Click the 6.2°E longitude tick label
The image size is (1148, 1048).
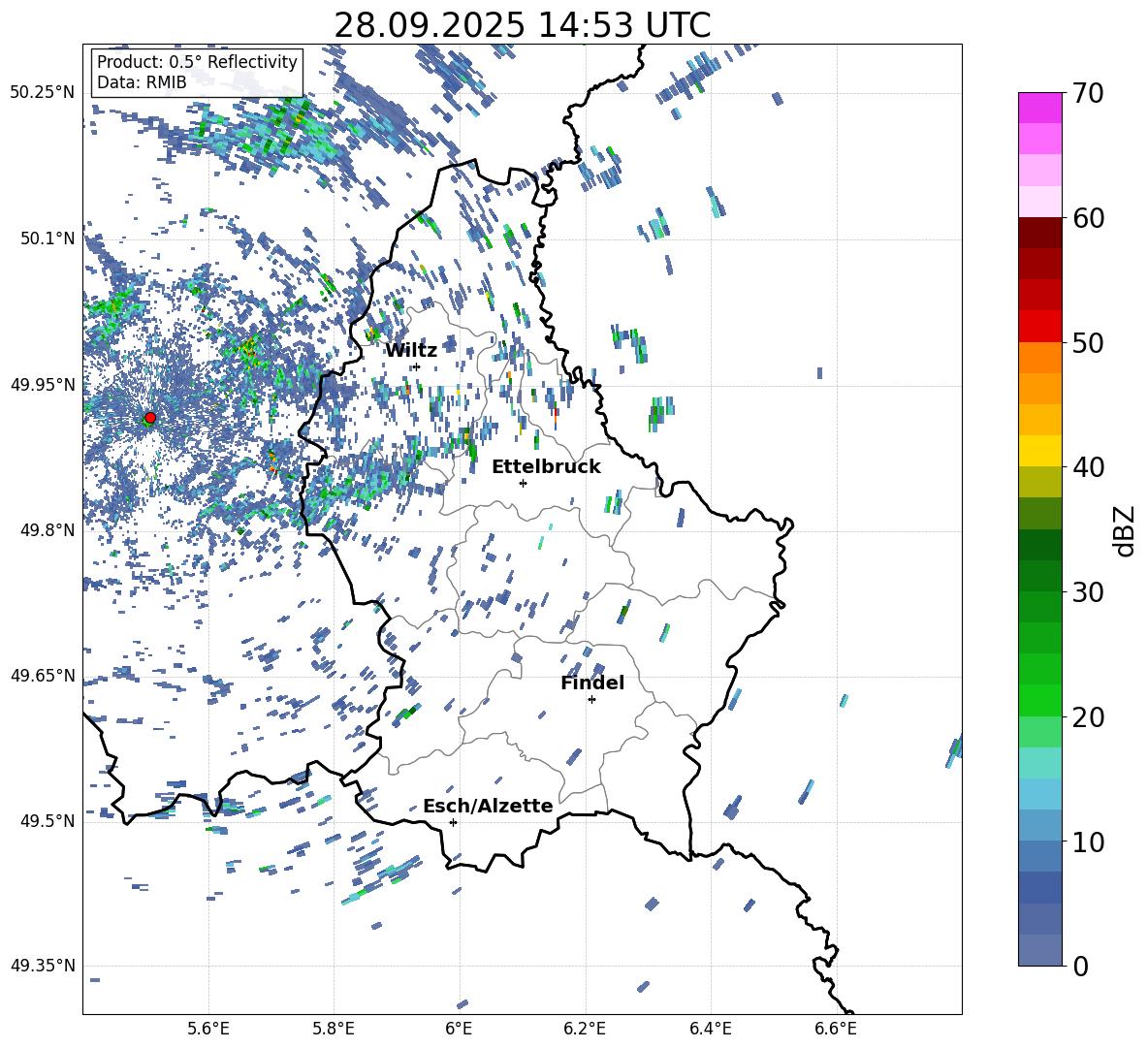pos(585,1027)
